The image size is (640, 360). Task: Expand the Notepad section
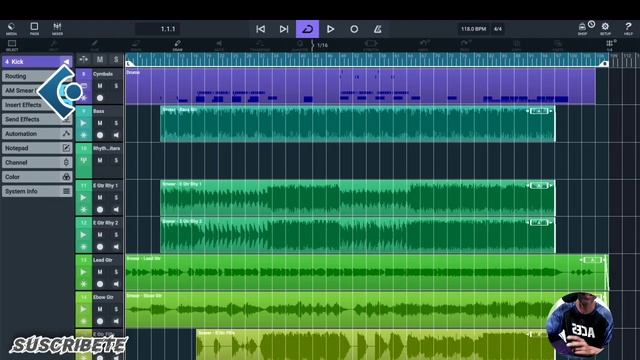[37, 148]
